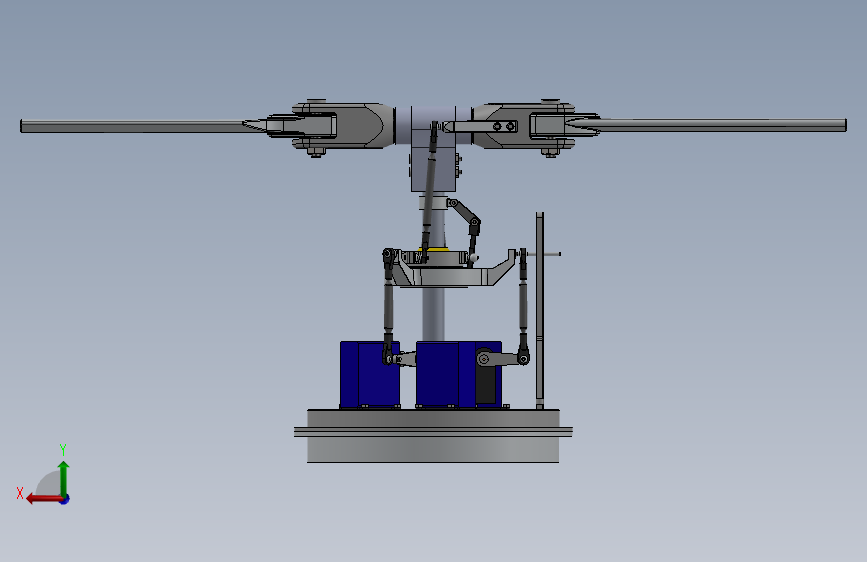This screenshot has height=562, width=867.
Task: Select the gray base plate
Action: click(433, 436)
